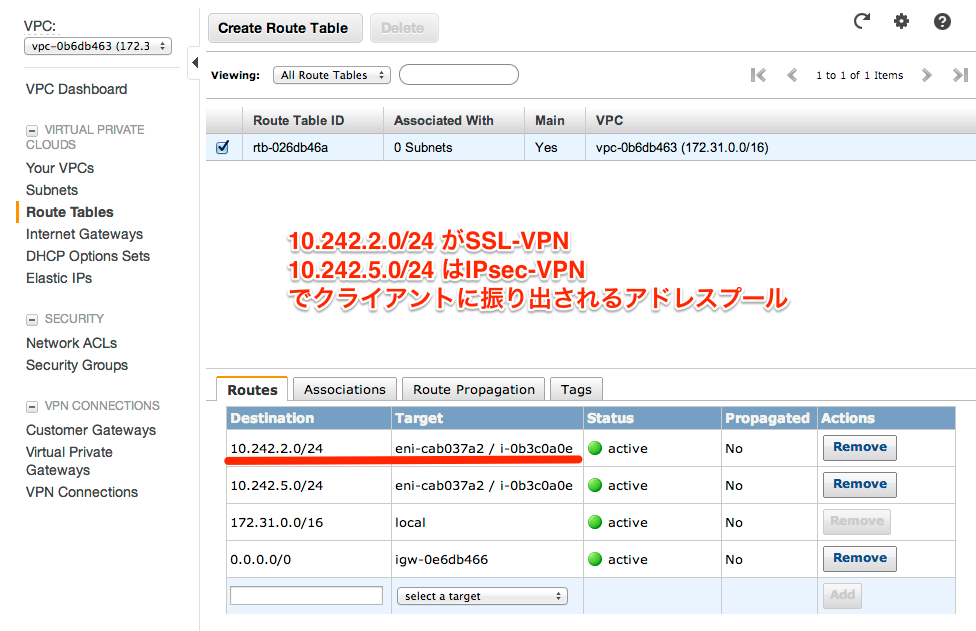Open settings with the gear icon
Viewport: 976px width, 631px height.
pos(902,21)
